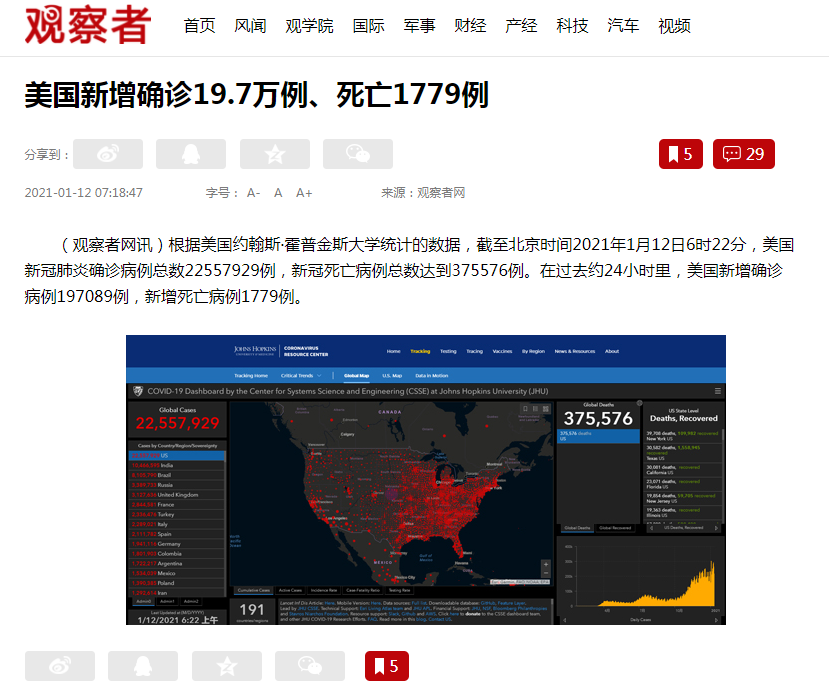This screenshot has height=693, width=829.
Task: Share to Weibo from bottom share bar
Action: pos(60,666)
